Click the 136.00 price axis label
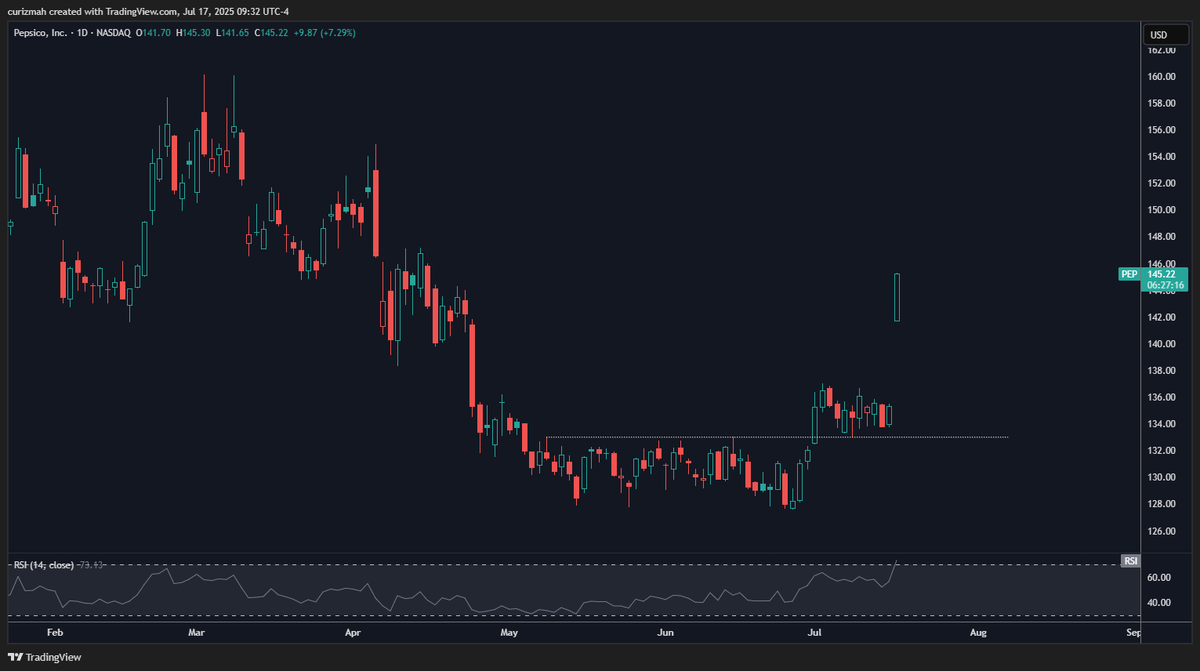The image size is (1200, 671). 1161,397
